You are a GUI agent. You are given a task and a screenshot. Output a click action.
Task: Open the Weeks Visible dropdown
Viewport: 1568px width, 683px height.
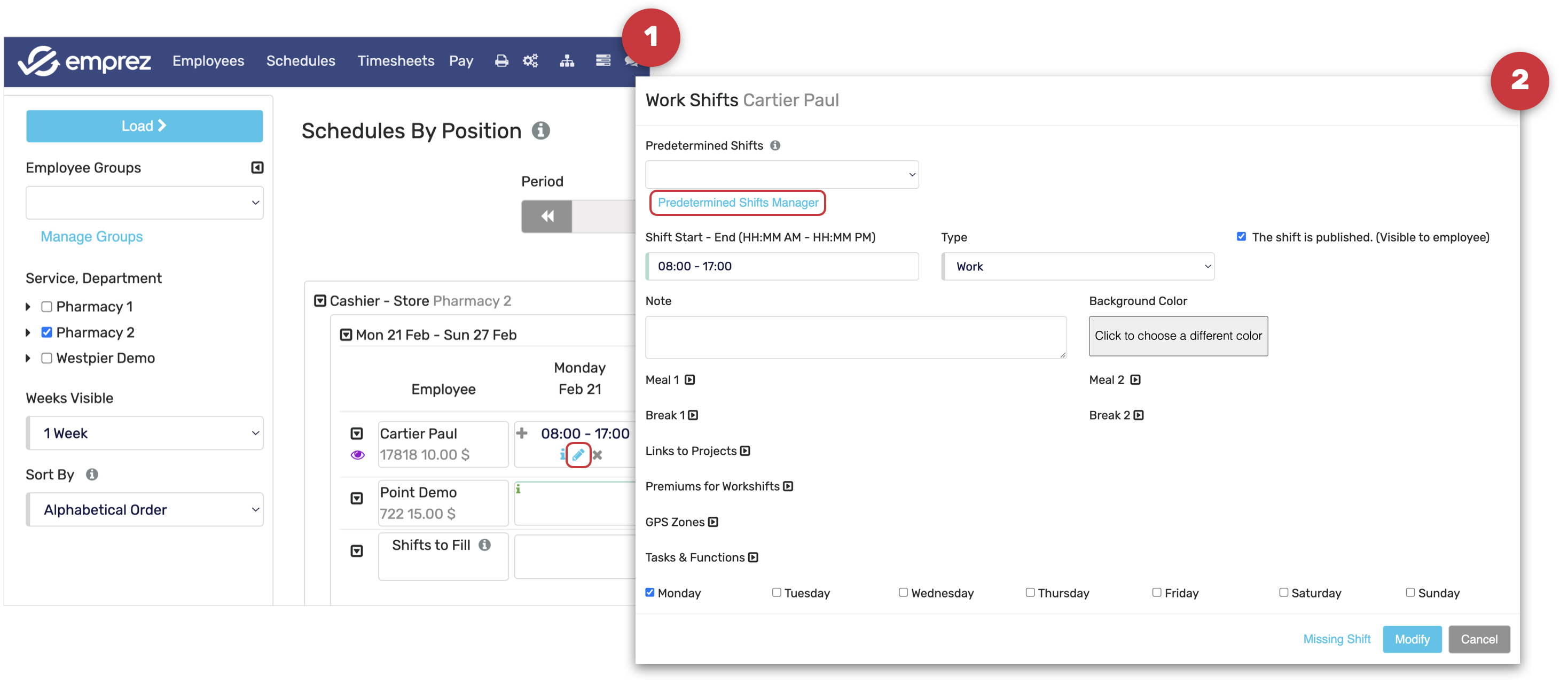[x=145, y=433]
